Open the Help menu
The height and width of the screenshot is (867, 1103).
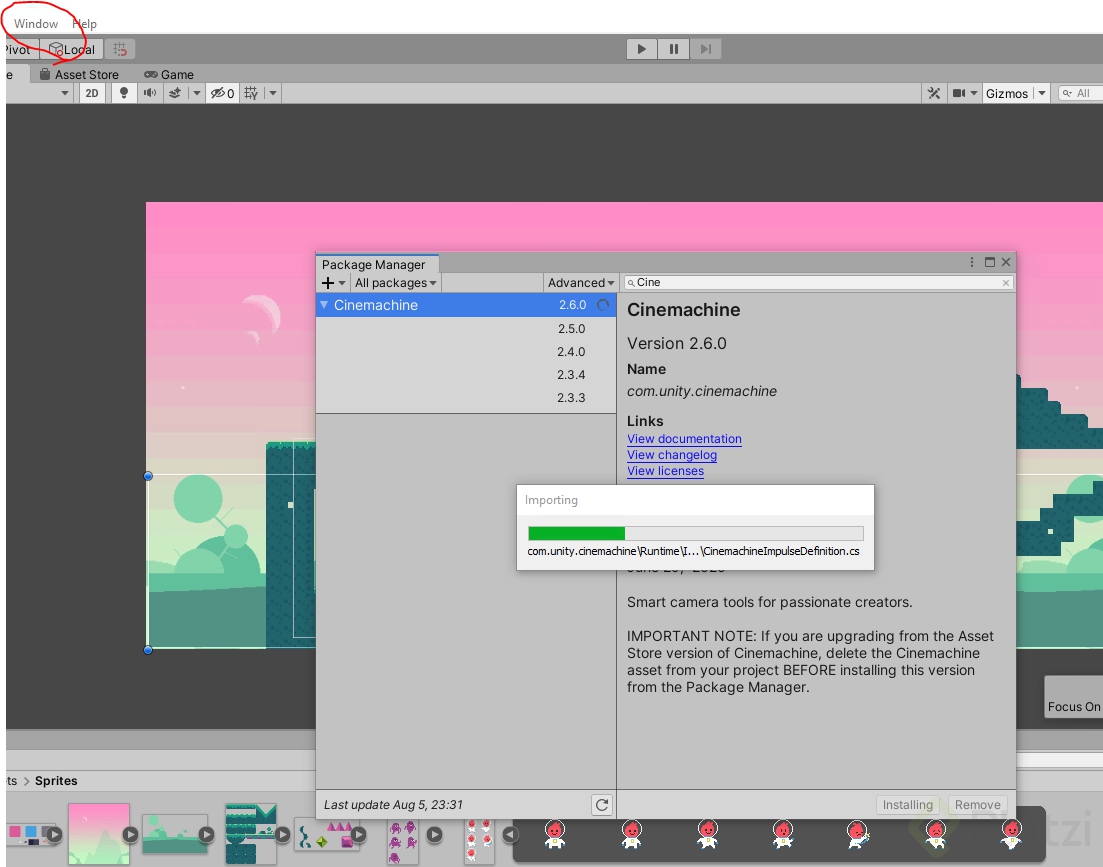(x=84, y=23)
